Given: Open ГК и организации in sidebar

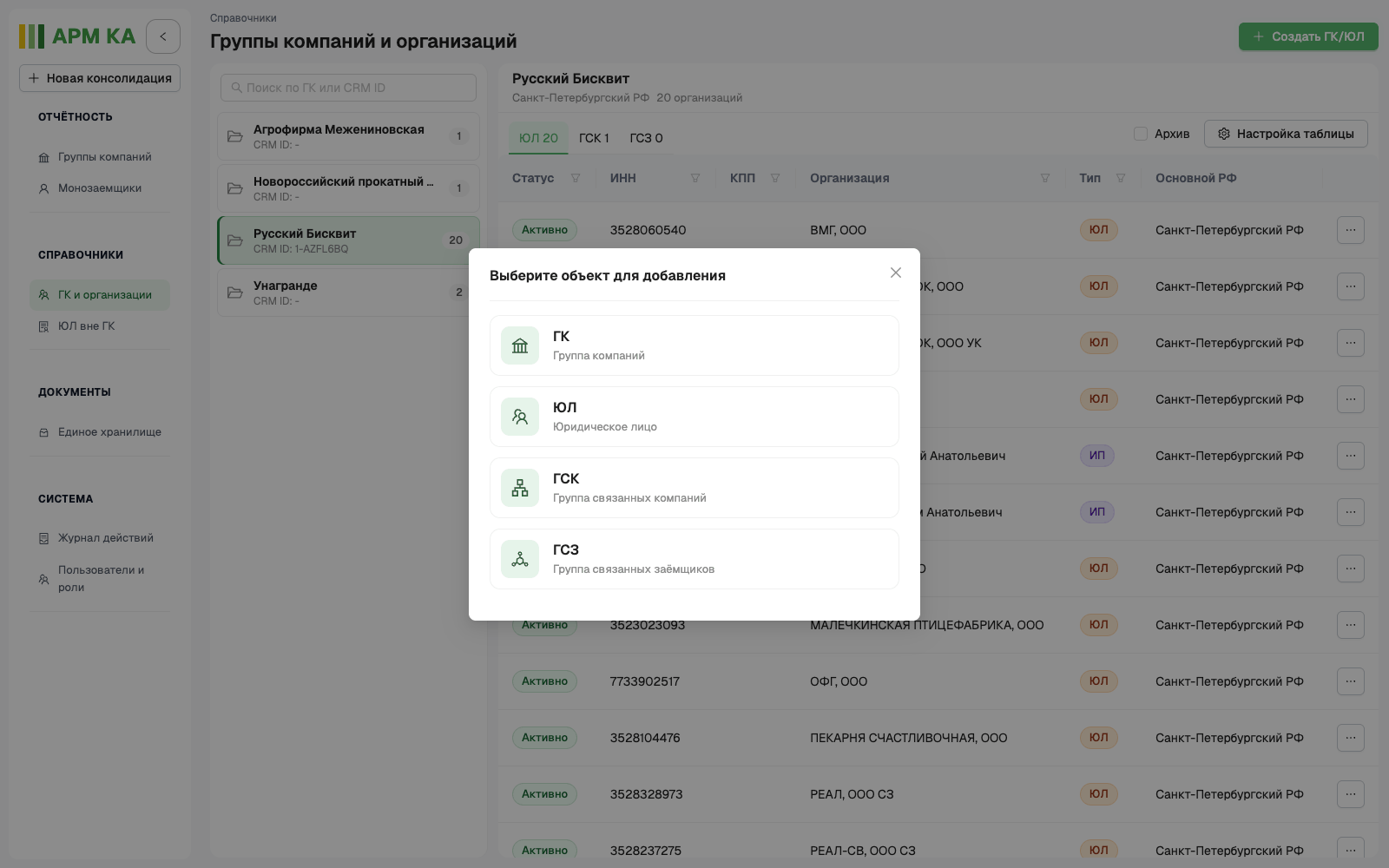Looking at the screenshot, I should tap(100, 295).
